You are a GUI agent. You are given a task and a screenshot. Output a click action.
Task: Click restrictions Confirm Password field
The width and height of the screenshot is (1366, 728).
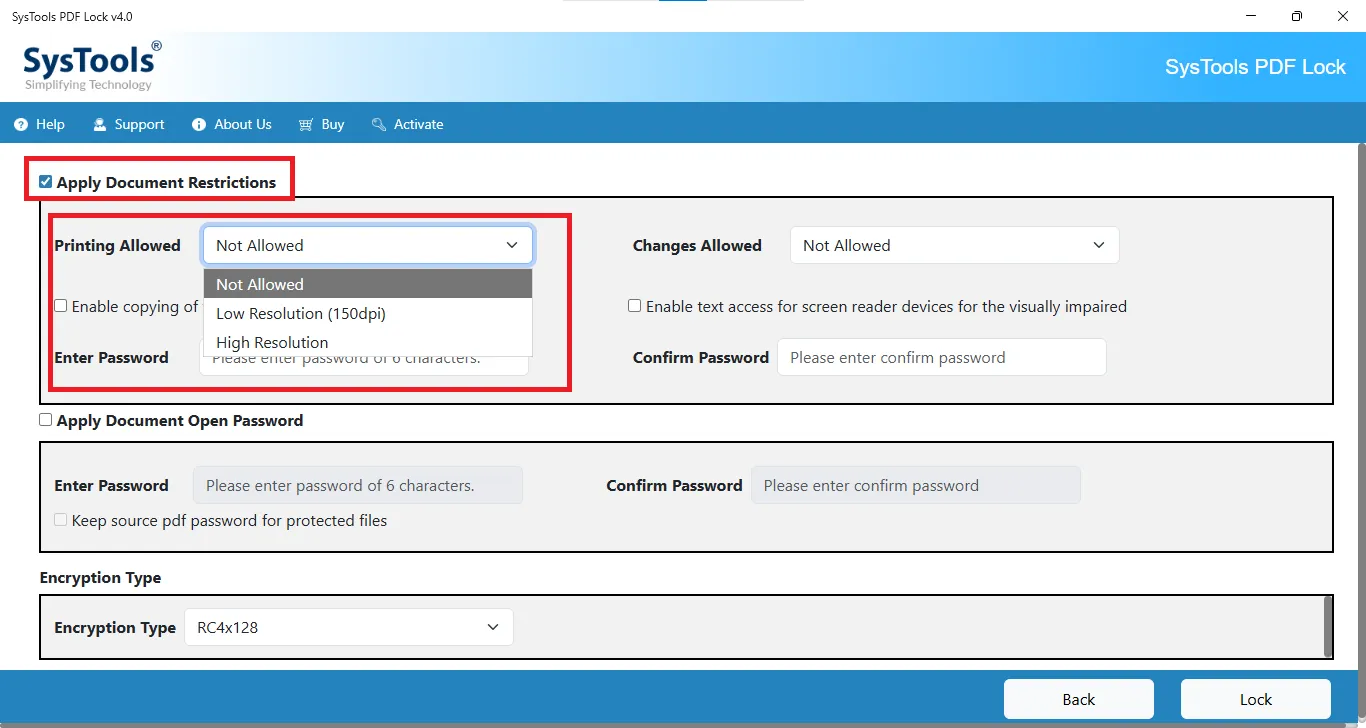942,357
